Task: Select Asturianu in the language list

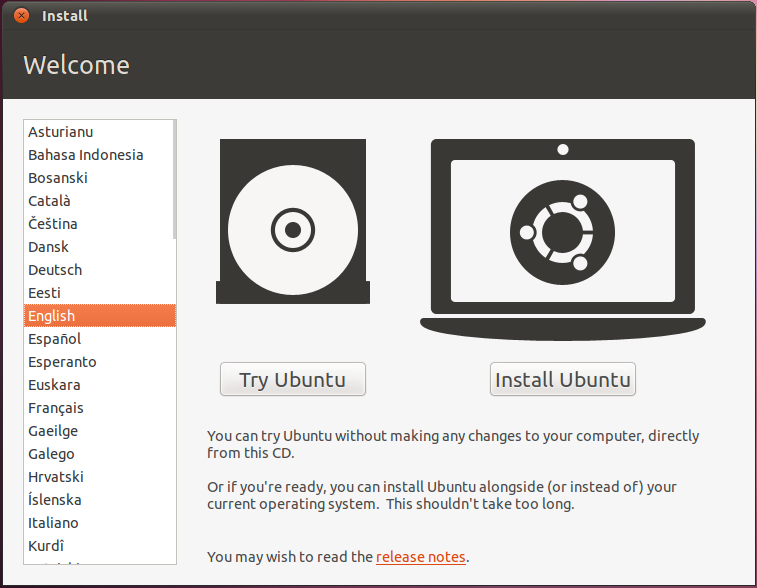Action: pos(99,132)
